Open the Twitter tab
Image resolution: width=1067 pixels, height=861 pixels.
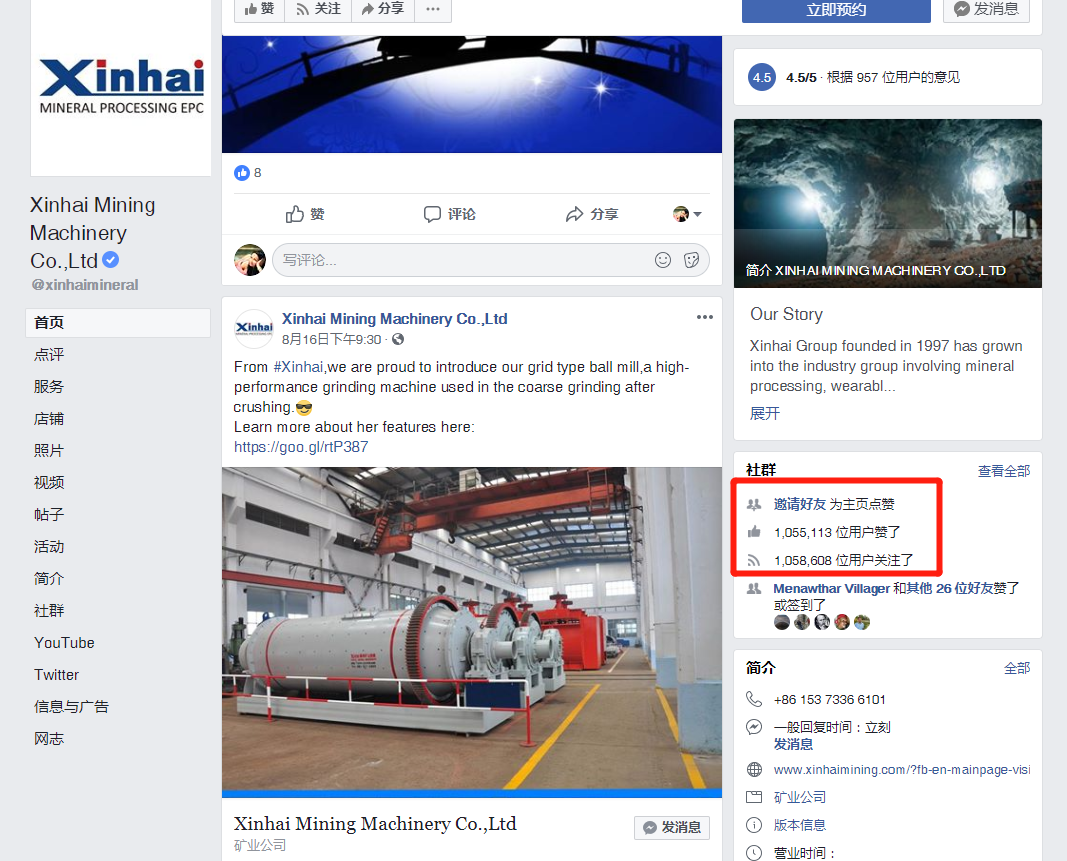[x=56, y=675]
